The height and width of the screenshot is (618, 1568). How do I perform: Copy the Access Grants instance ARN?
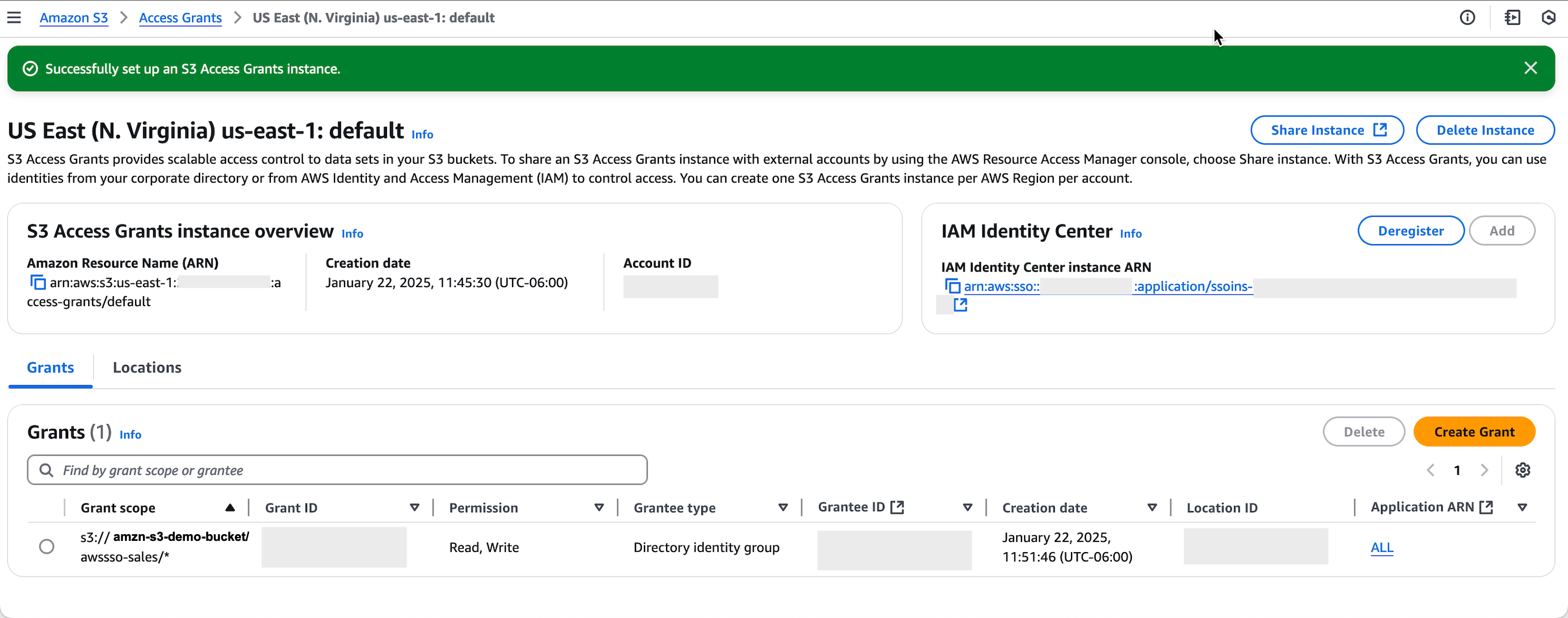tap(38, 283)
